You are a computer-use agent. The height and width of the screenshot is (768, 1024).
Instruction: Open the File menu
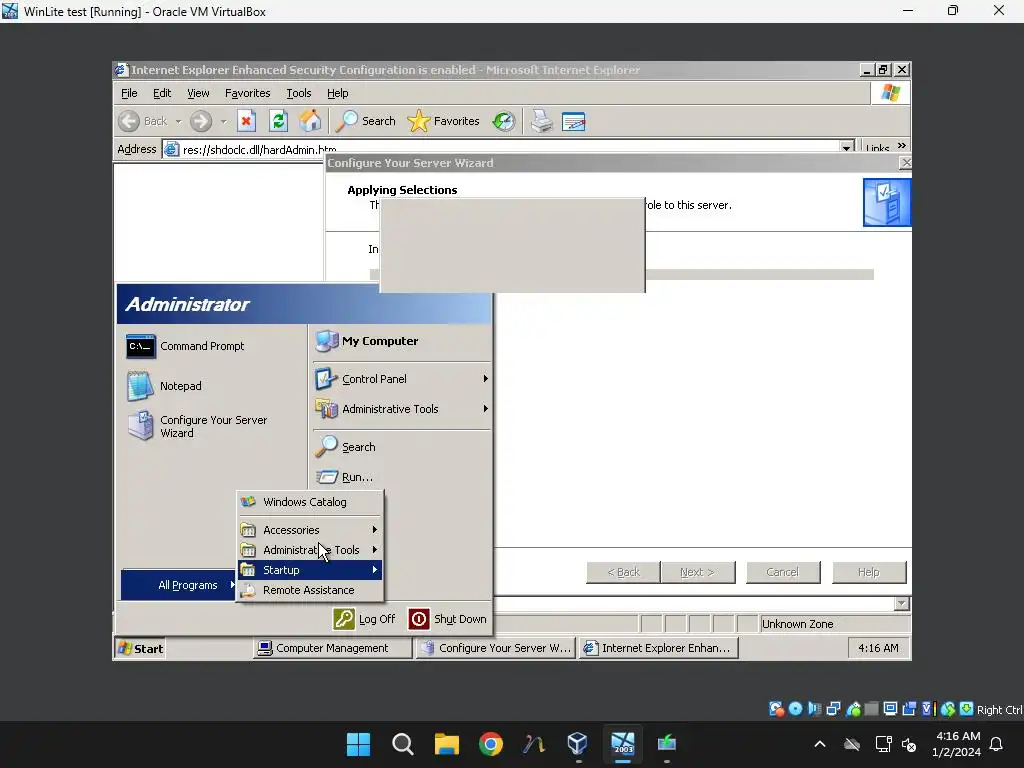coord(129,93)
